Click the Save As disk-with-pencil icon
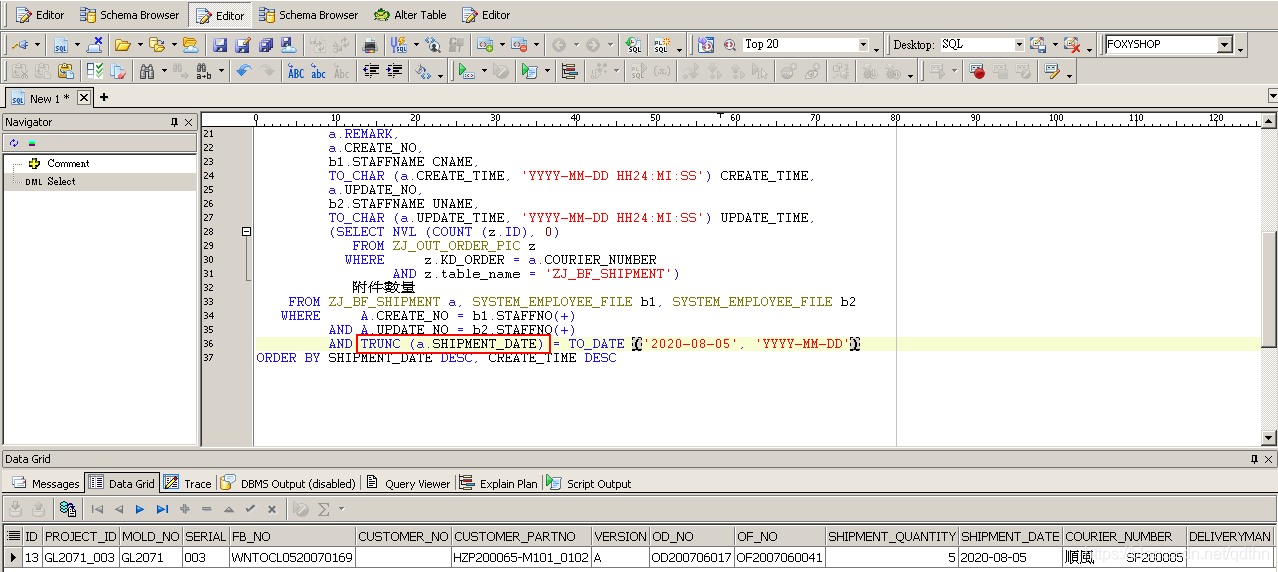This screenshot has width=1278, height=572. (243, 45)
